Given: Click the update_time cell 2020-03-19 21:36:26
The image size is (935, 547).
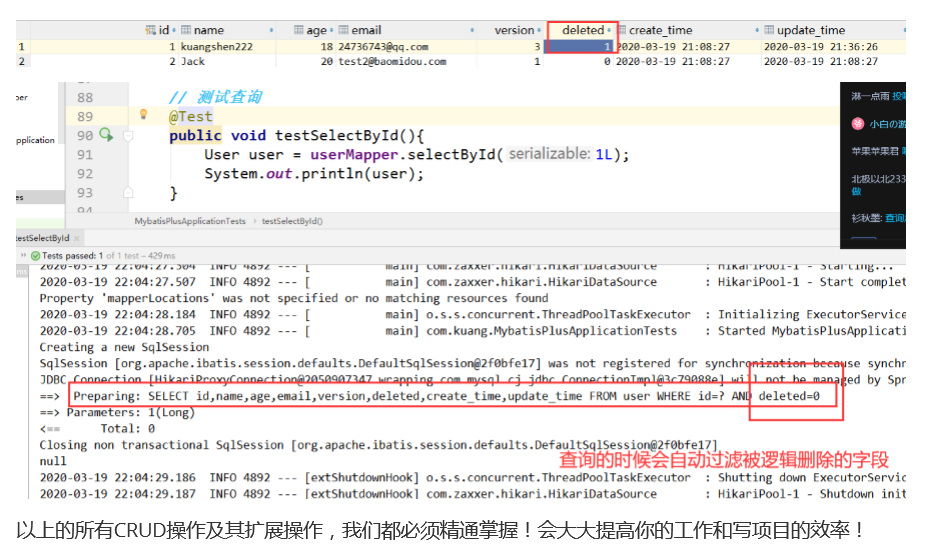Looking at the screenshot, I should pyautogui.click(x=821, y=47).
